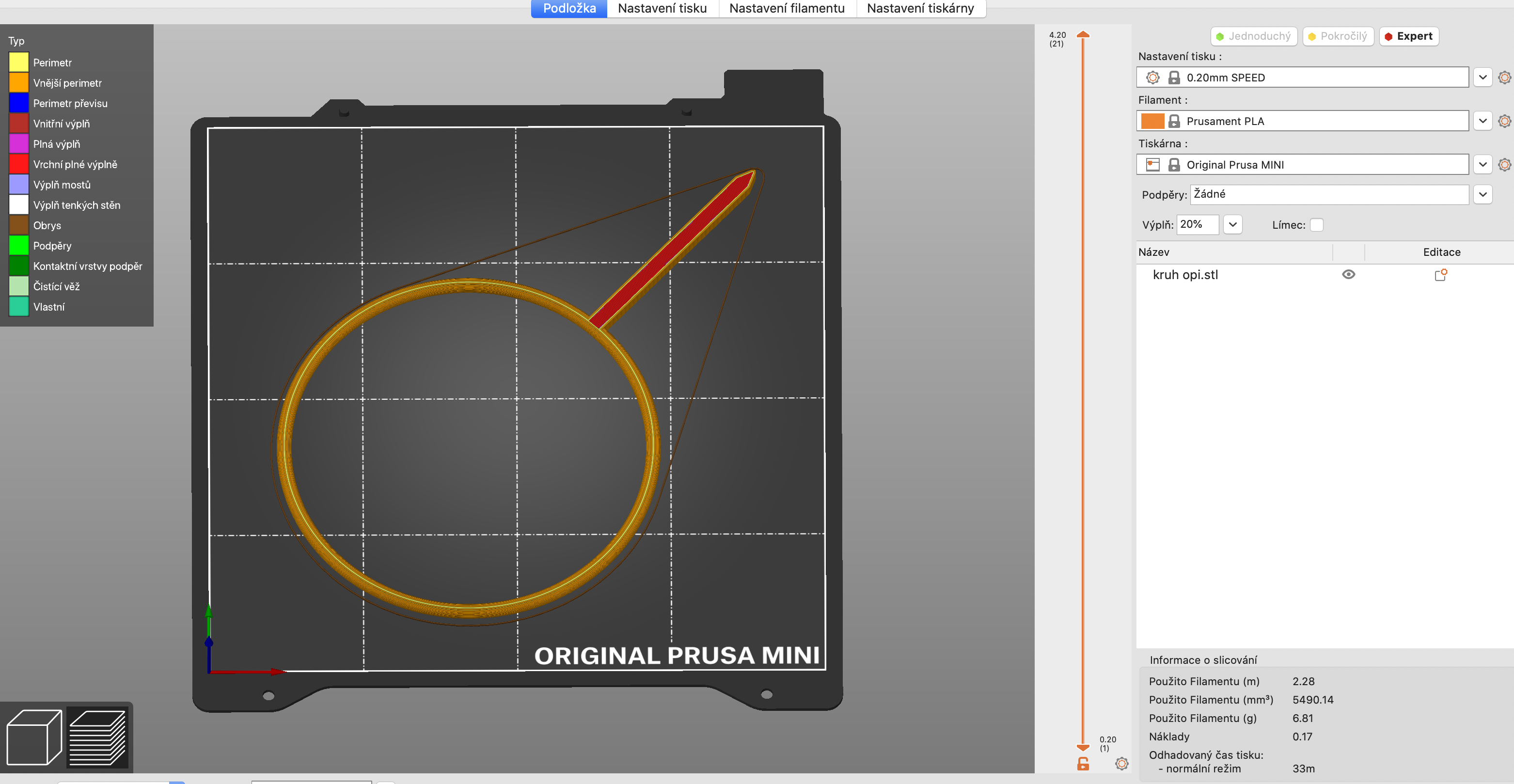Open the Podpěry box showing Žádné
1514x784 pixels.
coord(1329,194)
